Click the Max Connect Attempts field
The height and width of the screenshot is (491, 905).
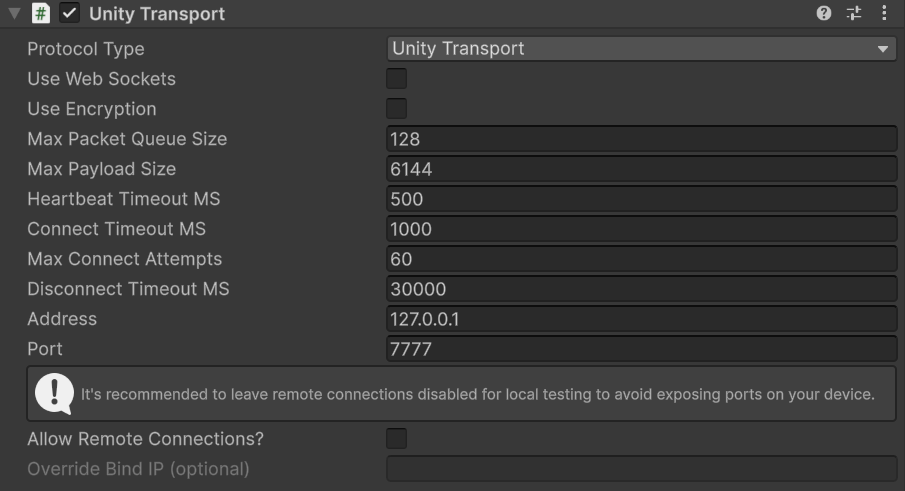pos(641,259)
